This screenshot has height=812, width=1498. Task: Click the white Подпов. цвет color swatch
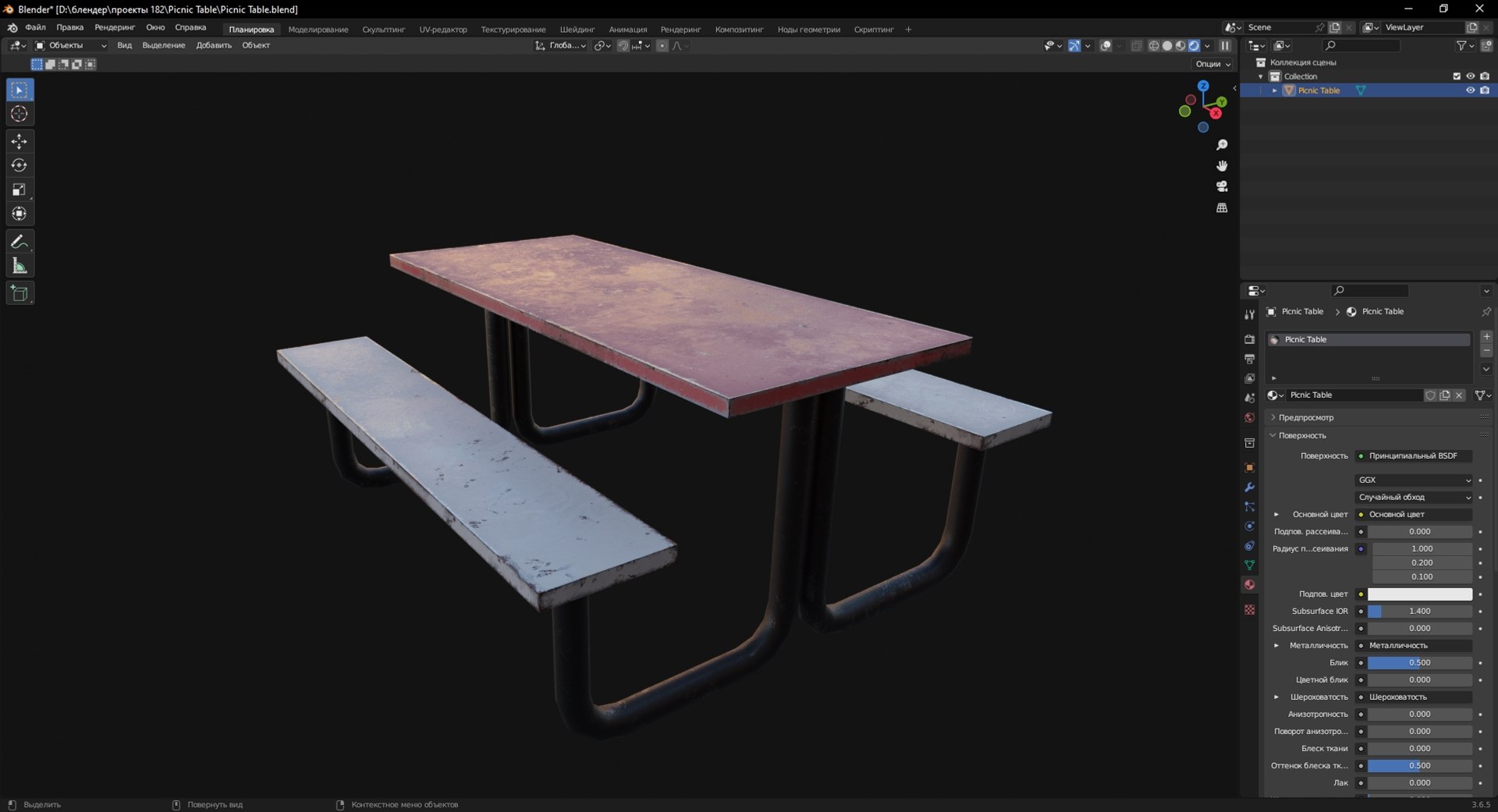click(1420, 594)
